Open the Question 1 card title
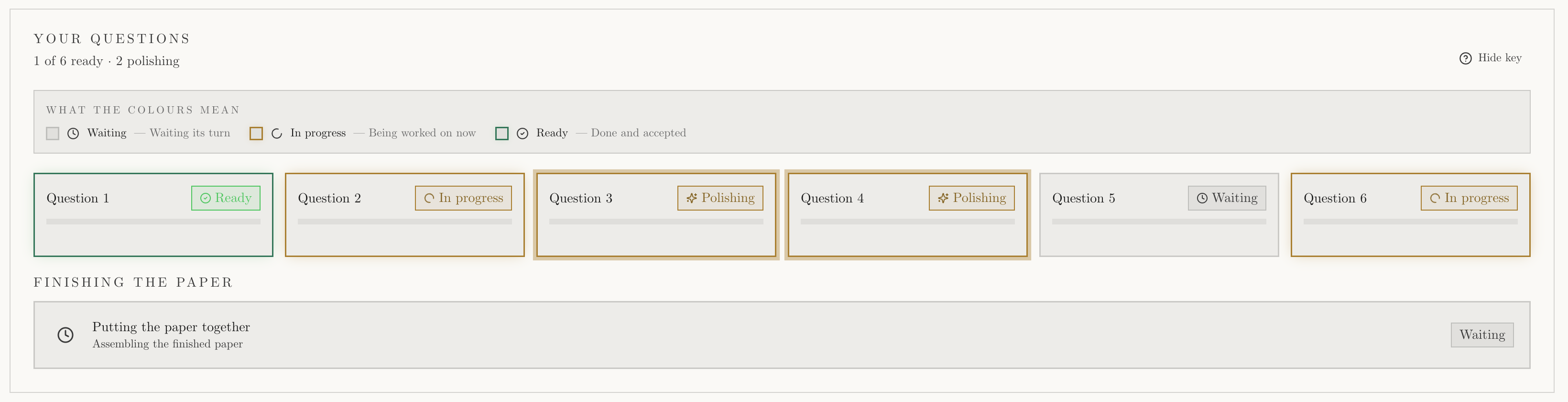 78,198
